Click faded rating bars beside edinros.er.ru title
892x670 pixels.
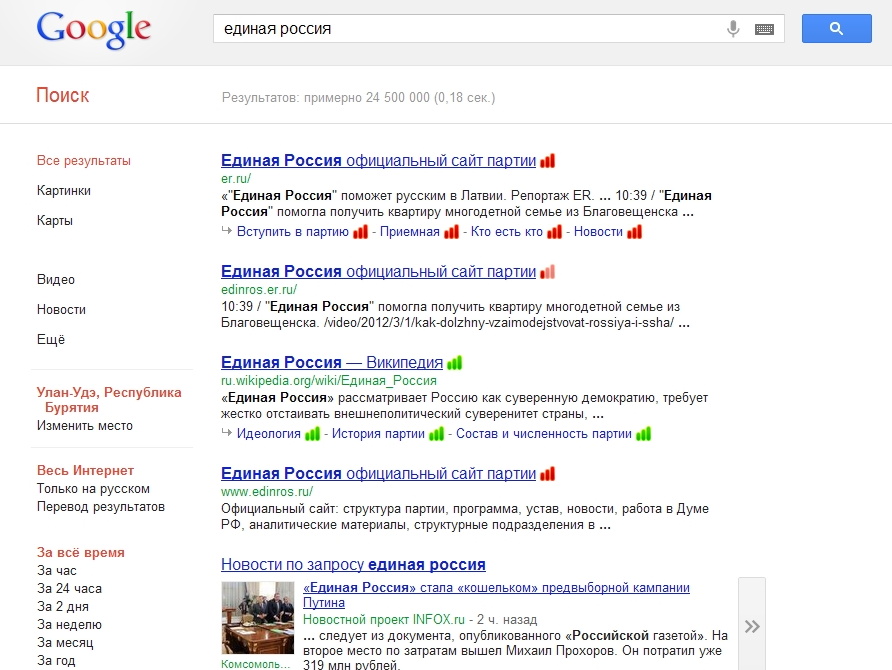[547, 272]
